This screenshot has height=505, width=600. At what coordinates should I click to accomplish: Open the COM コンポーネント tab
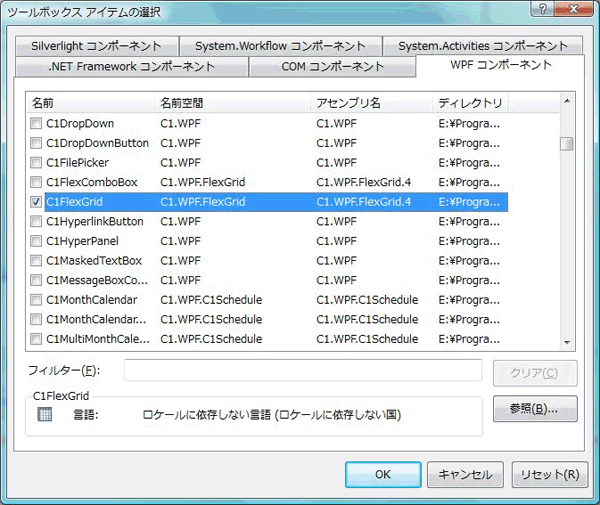point(332,67)
